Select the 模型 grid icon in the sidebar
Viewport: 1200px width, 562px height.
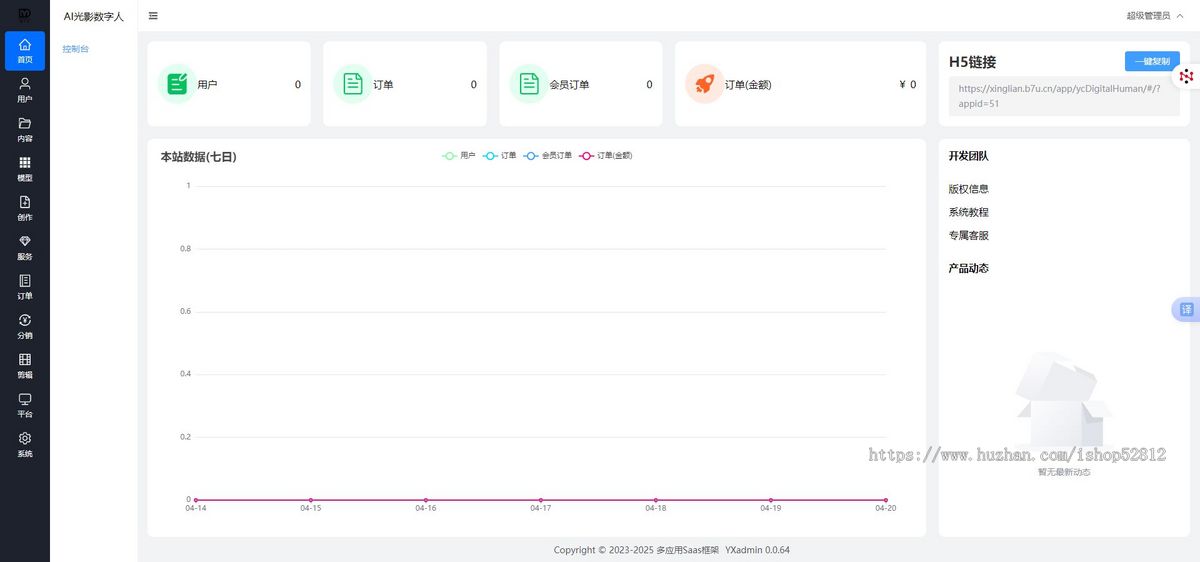25,169
